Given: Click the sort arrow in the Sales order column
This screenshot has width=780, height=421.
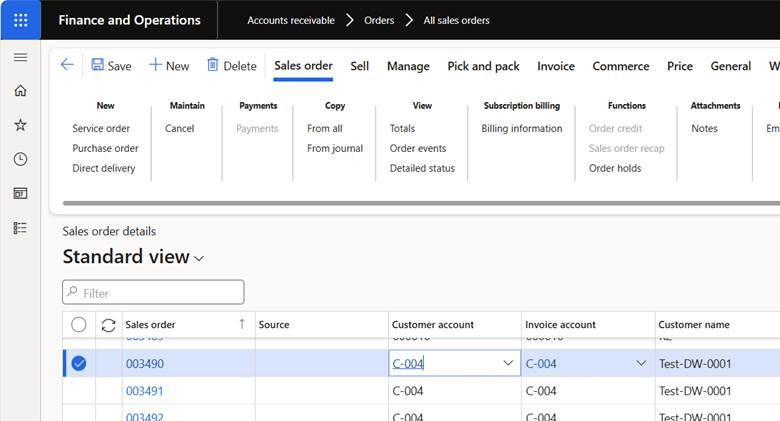Looking at the screenshot, I should tap(242, 324).
